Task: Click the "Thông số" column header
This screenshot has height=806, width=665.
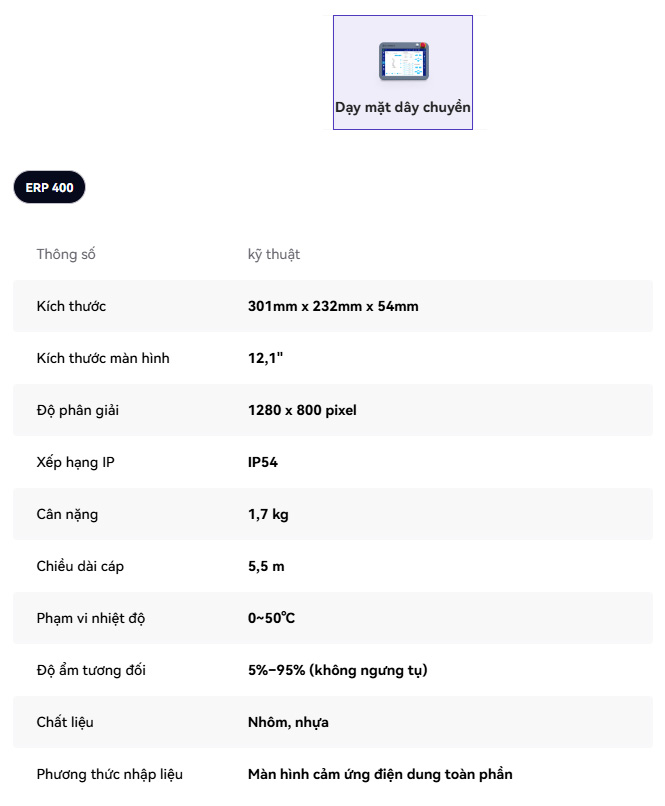Action: point(66,254)
